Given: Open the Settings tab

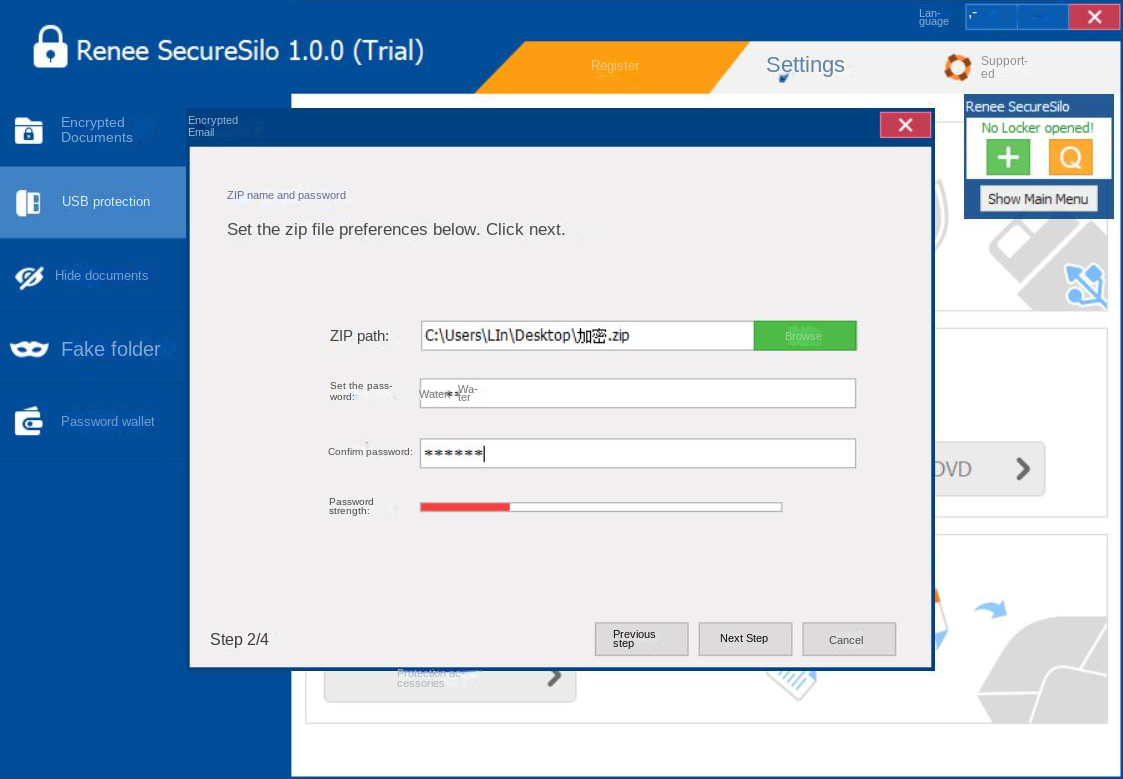Looking at the screenshot, I should click(805, 66).
